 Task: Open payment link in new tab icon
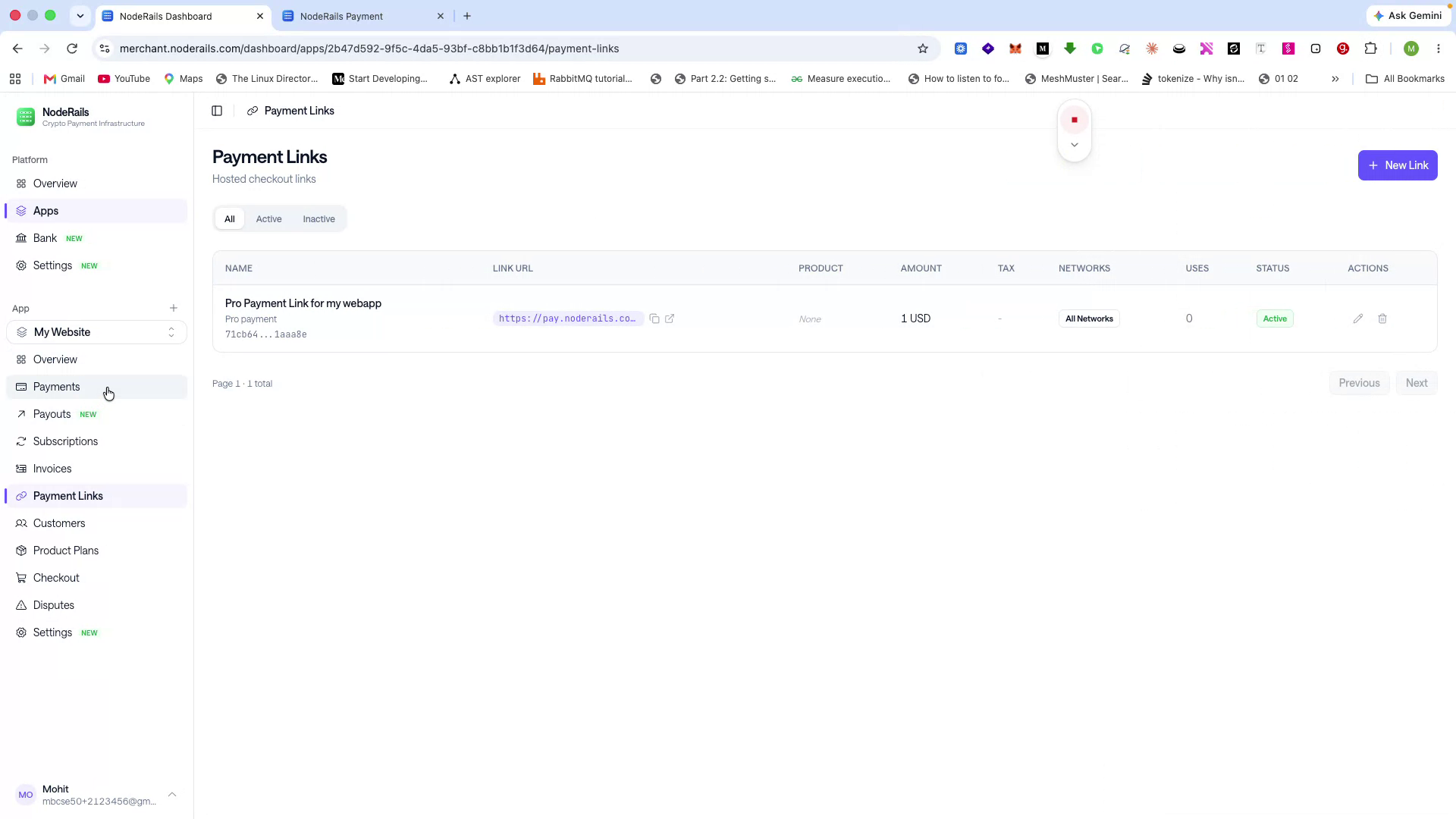670,319
